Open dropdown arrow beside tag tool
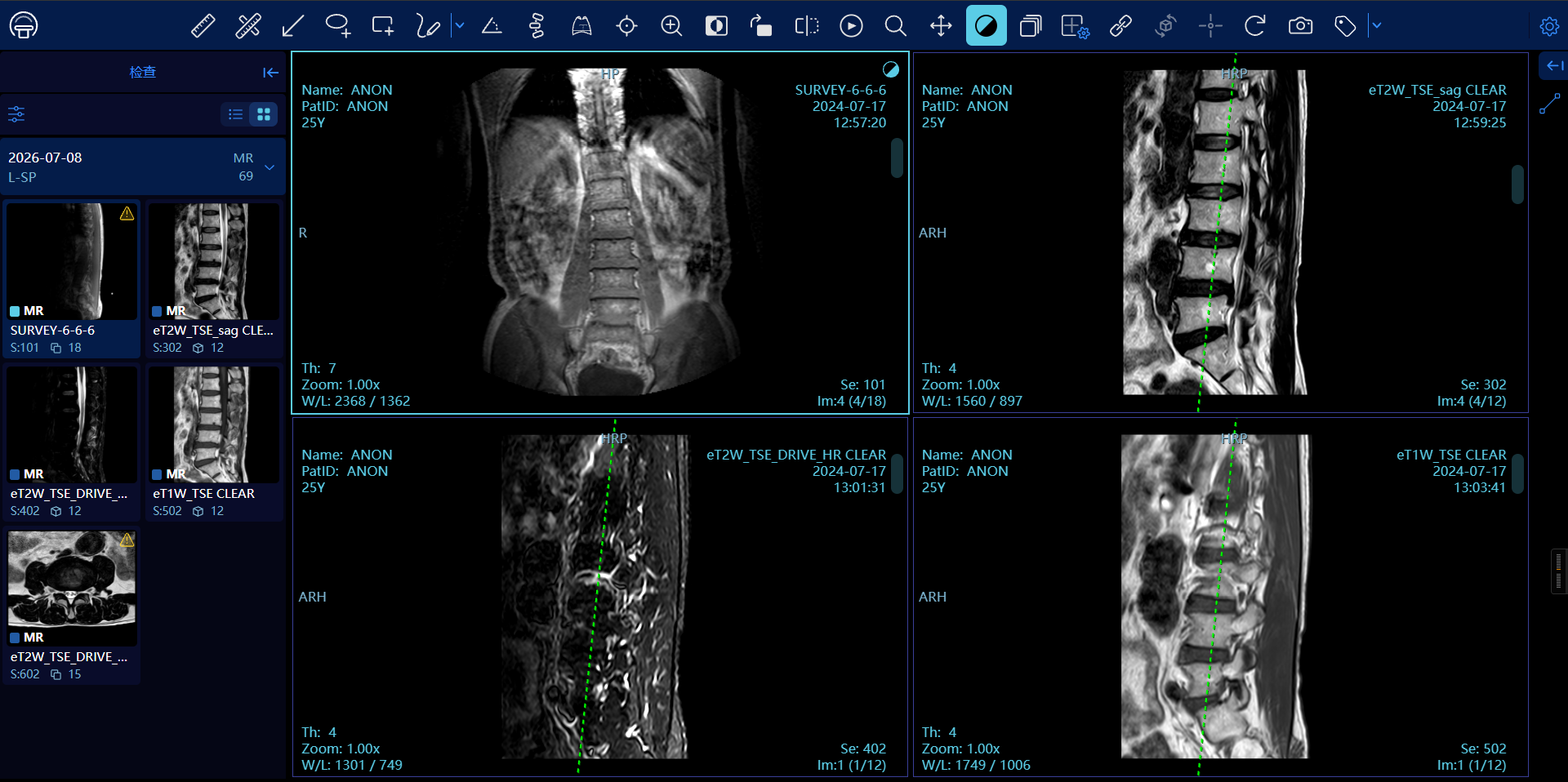 point(1376,26)
